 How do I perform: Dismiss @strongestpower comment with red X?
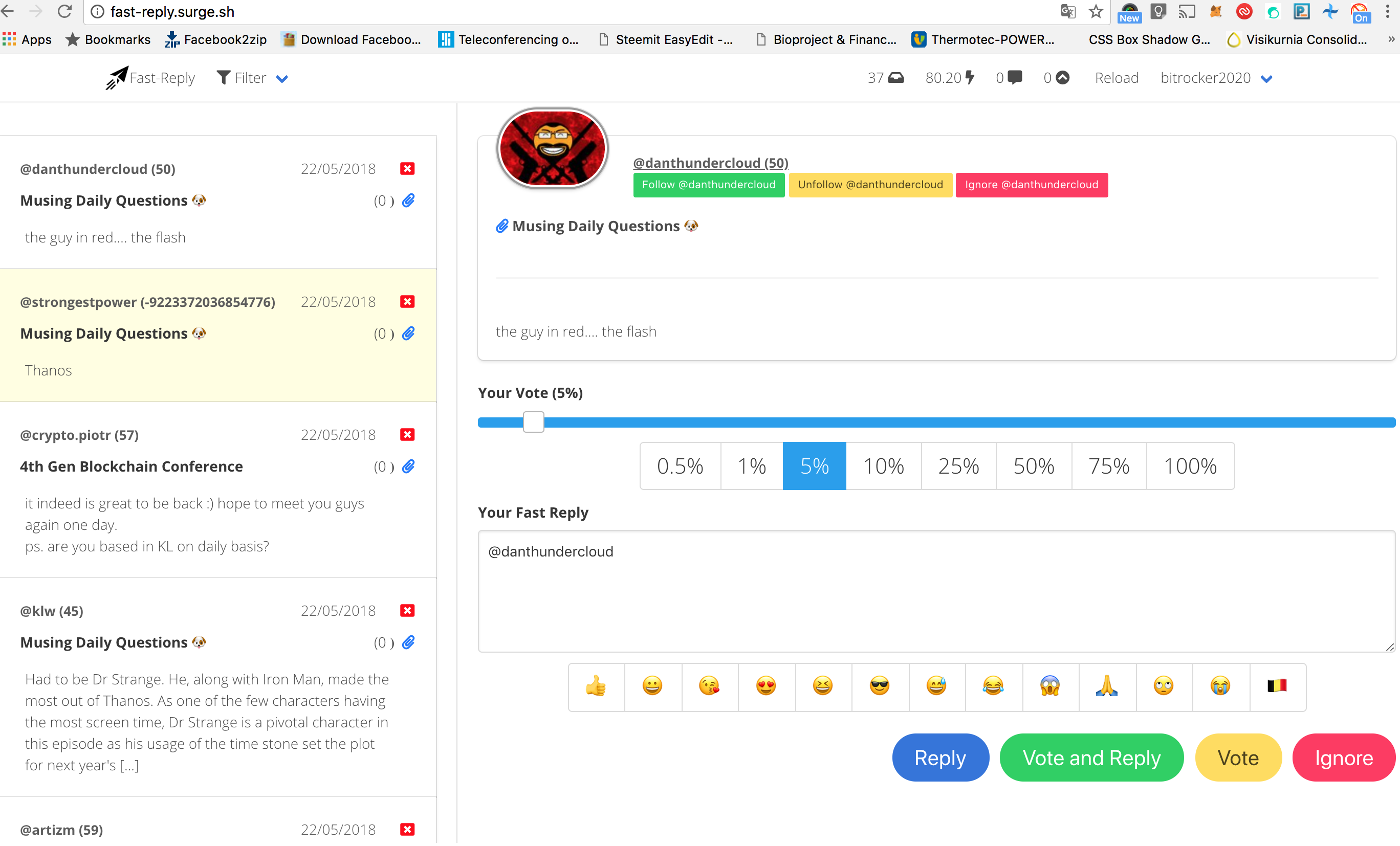[x=407, y=301]
